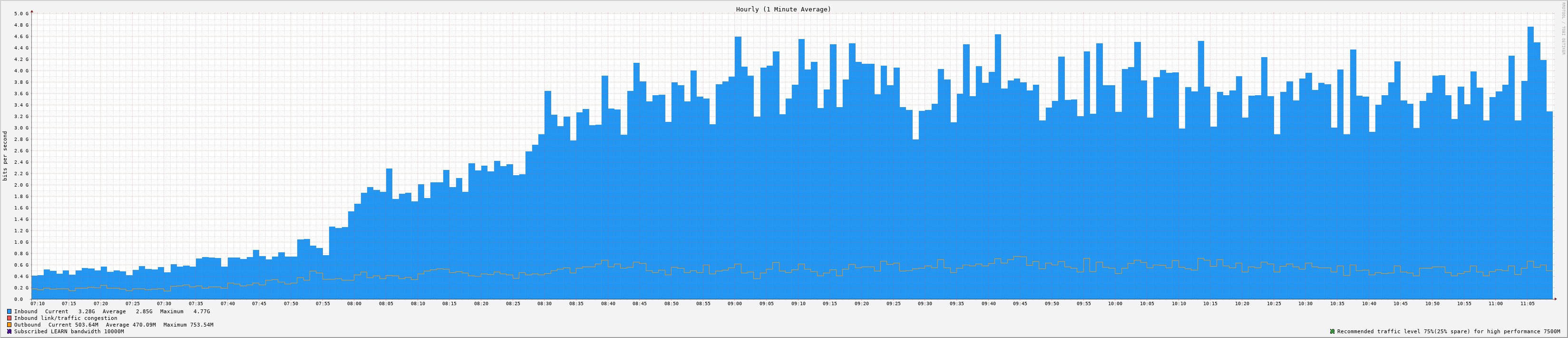
Task: Click the purple Subscribed LEARN bandwidth swatch
Action: pos(9,331)
